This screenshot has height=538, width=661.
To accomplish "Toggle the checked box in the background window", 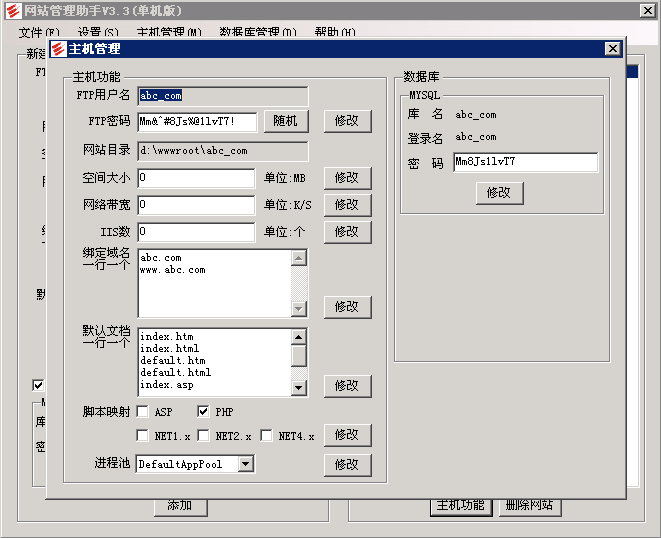I will pos(38,385).
